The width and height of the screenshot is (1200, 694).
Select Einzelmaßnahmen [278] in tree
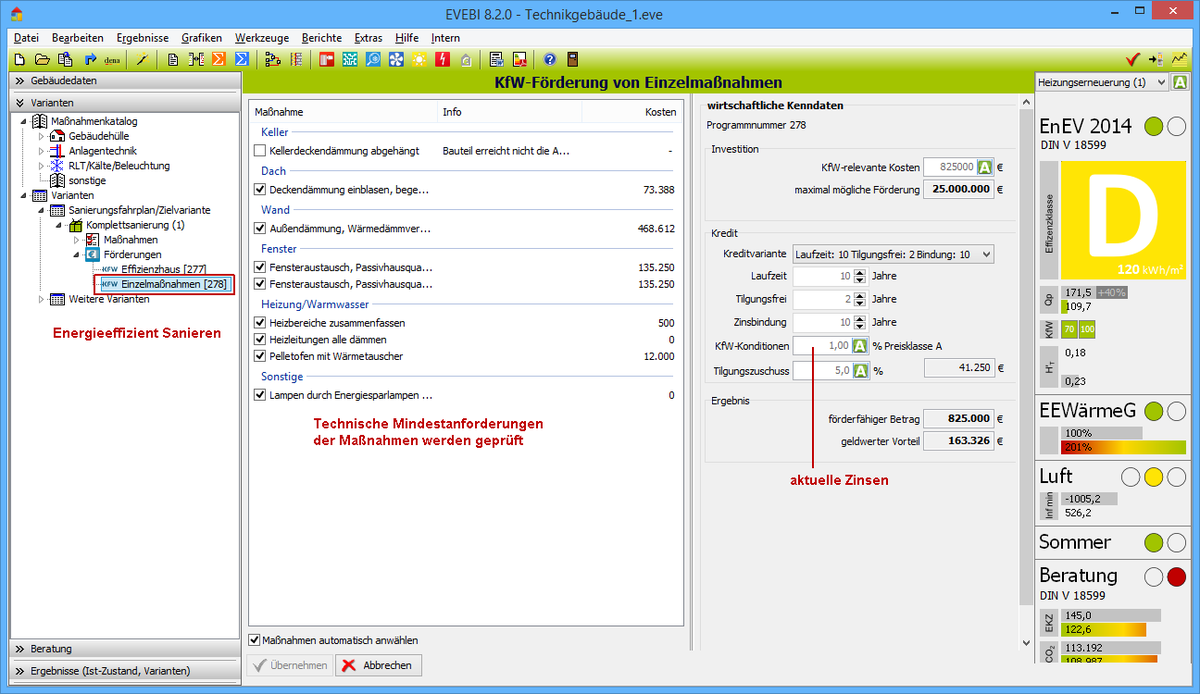click(165, 284)
